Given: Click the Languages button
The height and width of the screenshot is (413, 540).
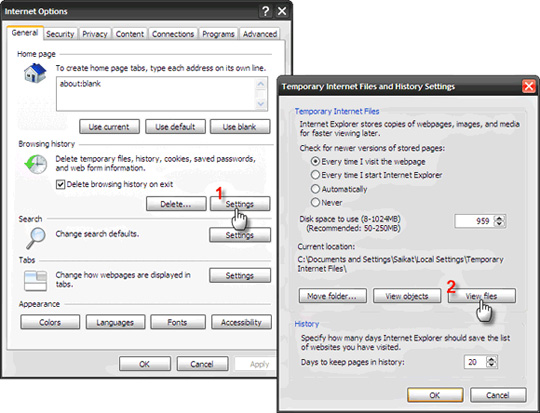Looking at the screenshot, I should coord(115,322).
